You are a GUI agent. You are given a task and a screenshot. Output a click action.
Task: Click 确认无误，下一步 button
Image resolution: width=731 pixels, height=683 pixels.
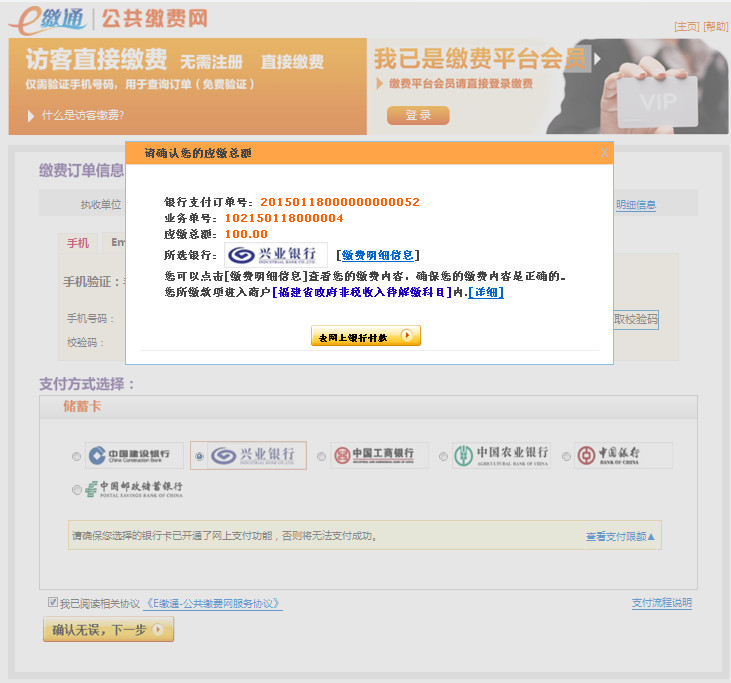coord(108,629)
